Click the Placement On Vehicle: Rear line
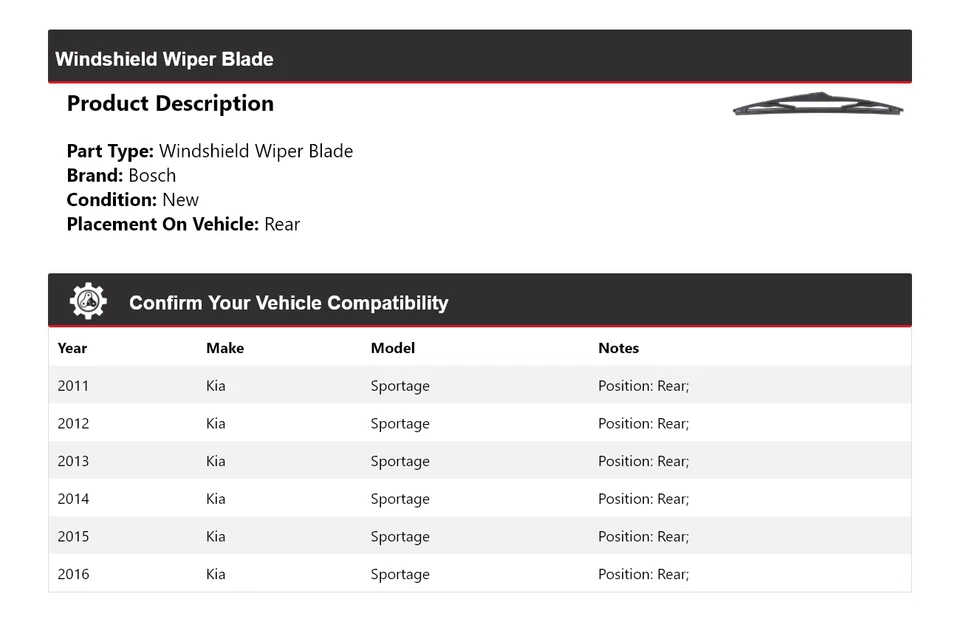The image size is (960, 622). 183,224
